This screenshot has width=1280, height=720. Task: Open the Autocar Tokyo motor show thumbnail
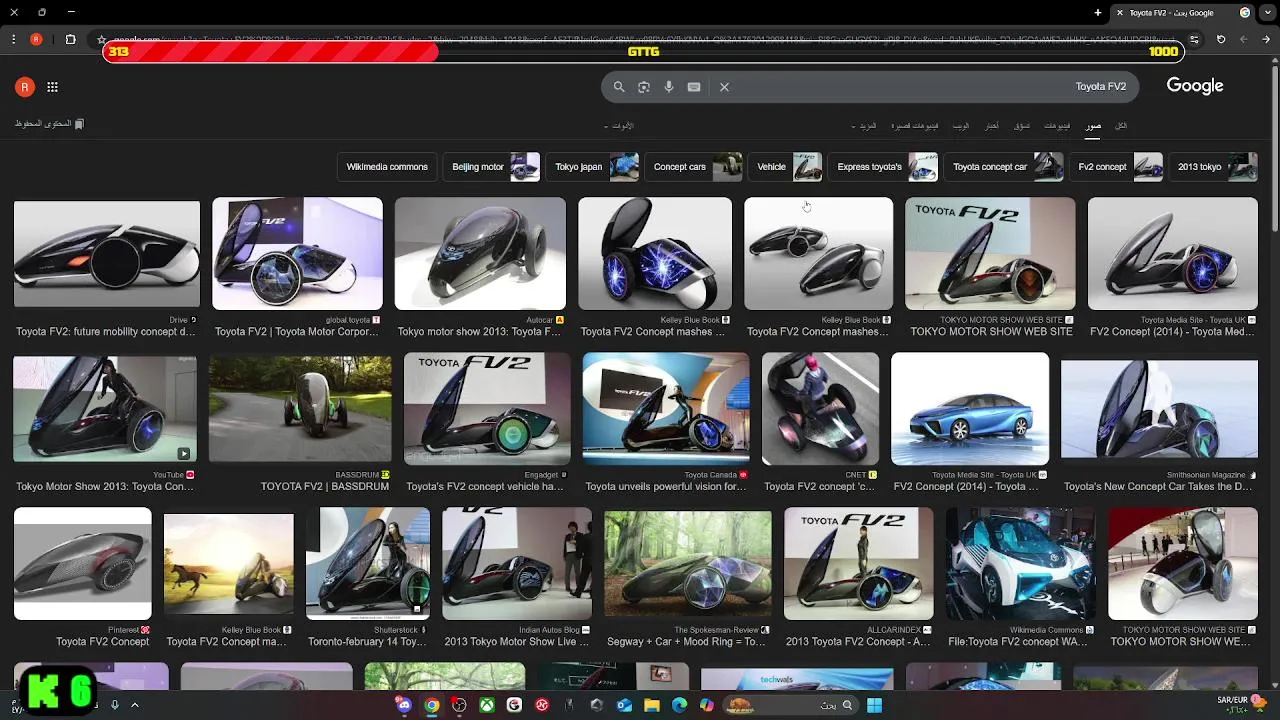(480, 254)
